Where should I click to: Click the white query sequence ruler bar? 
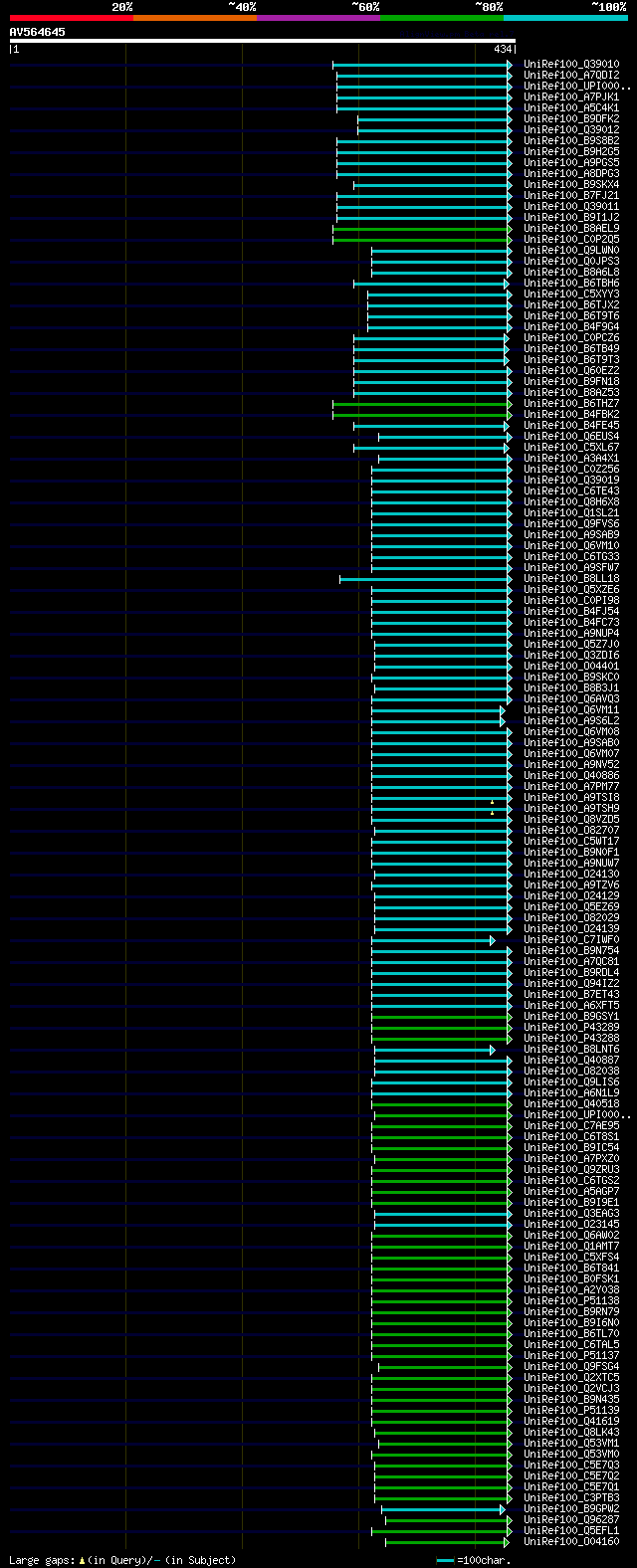[x=263, y=41]
